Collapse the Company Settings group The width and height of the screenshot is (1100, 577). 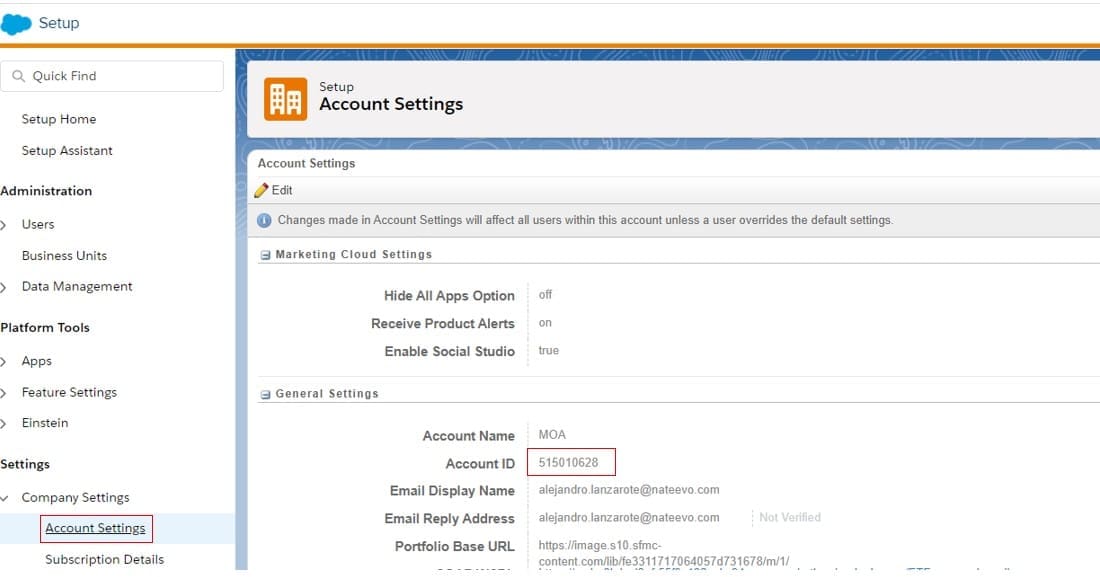point(5,498)
